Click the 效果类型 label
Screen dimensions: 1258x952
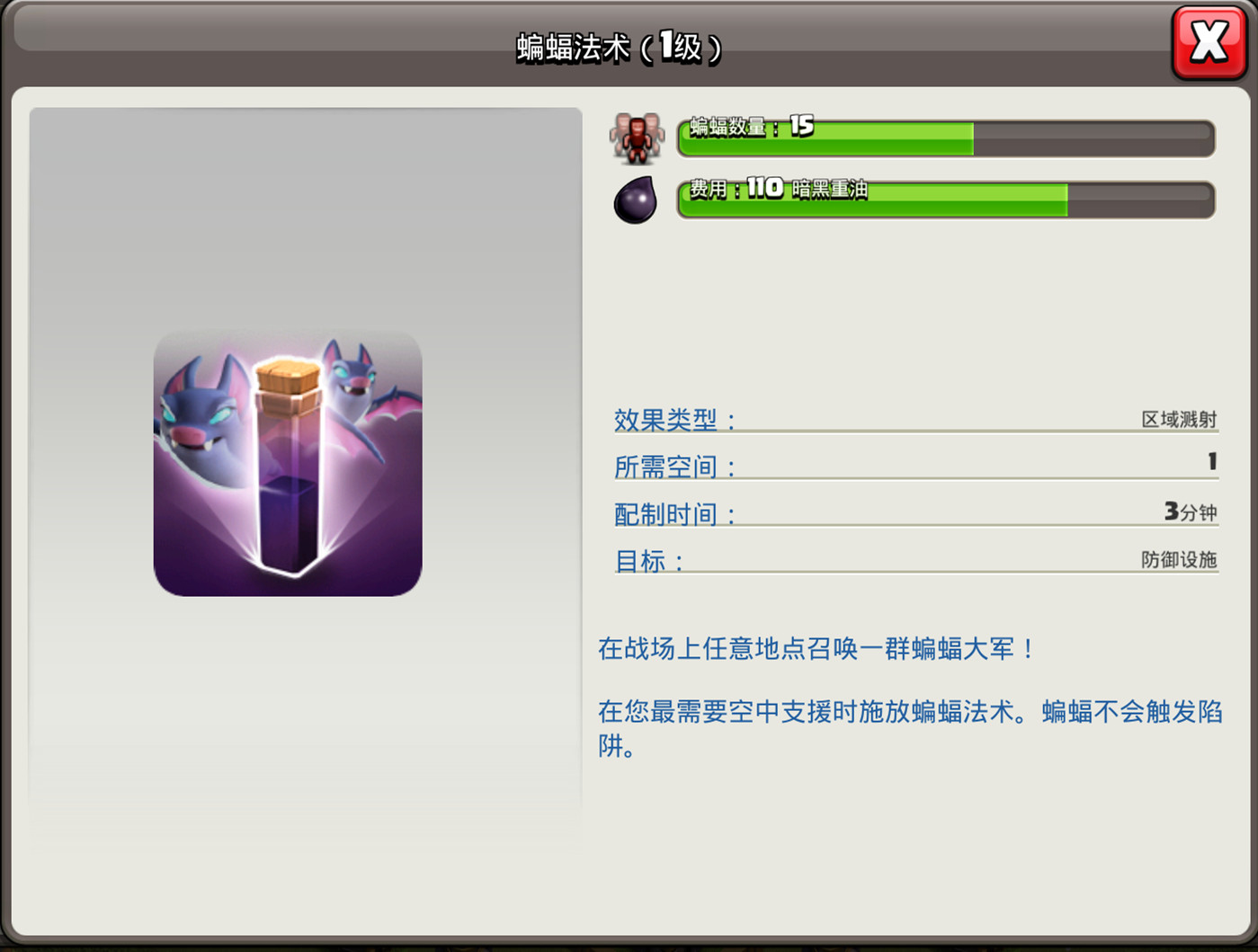click(x=675, y=419)
